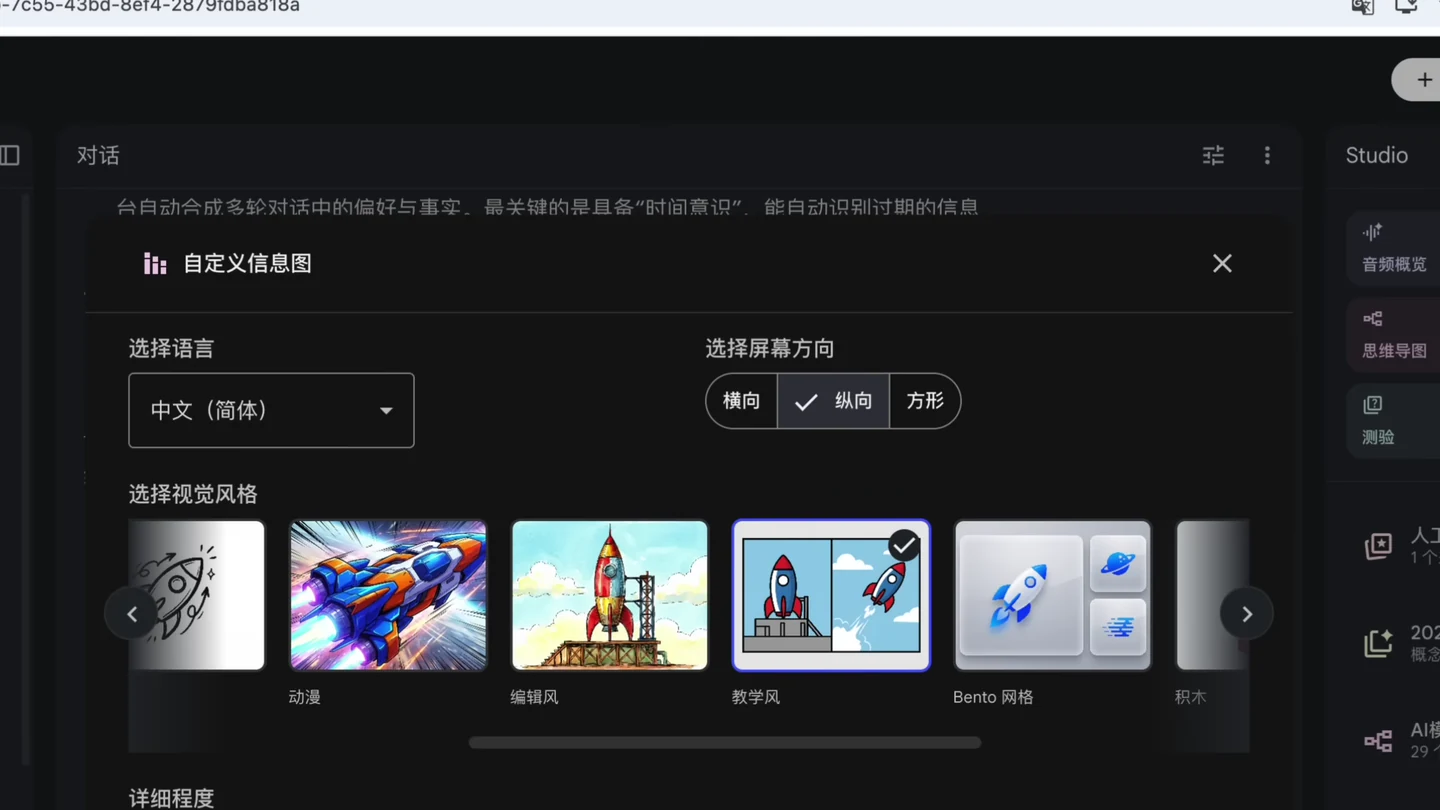Close the 自定义信息图 dialog
The height and width of the screenshot is (810, 1440).
tap(1222, 263)
